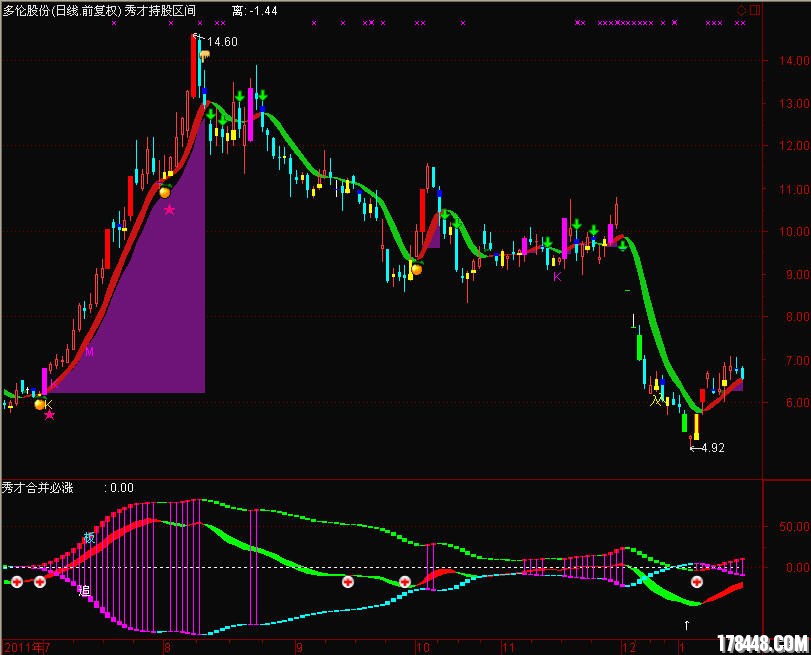Click month 9 on the time axis
811x655 pixels.
(x=299, y=647)
